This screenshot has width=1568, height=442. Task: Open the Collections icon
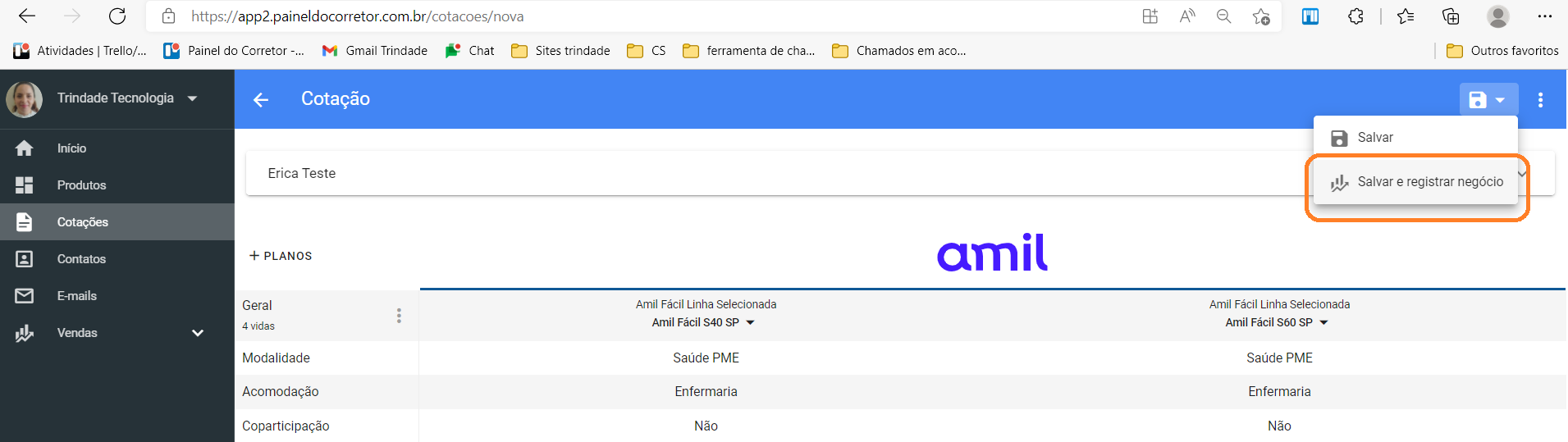tap(1451, 16)
